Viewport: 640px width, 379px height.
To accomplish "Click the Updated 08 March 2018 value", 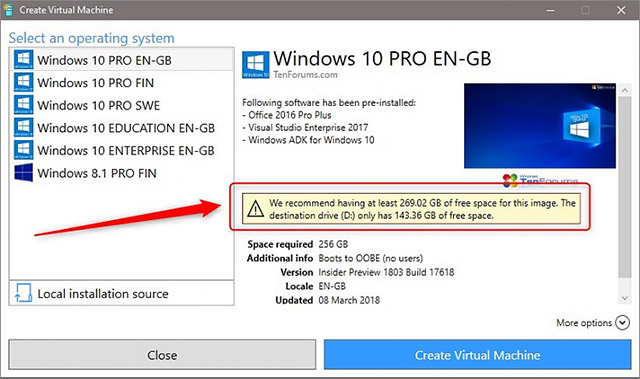I will pyautogui.click(x=349, y=300).
